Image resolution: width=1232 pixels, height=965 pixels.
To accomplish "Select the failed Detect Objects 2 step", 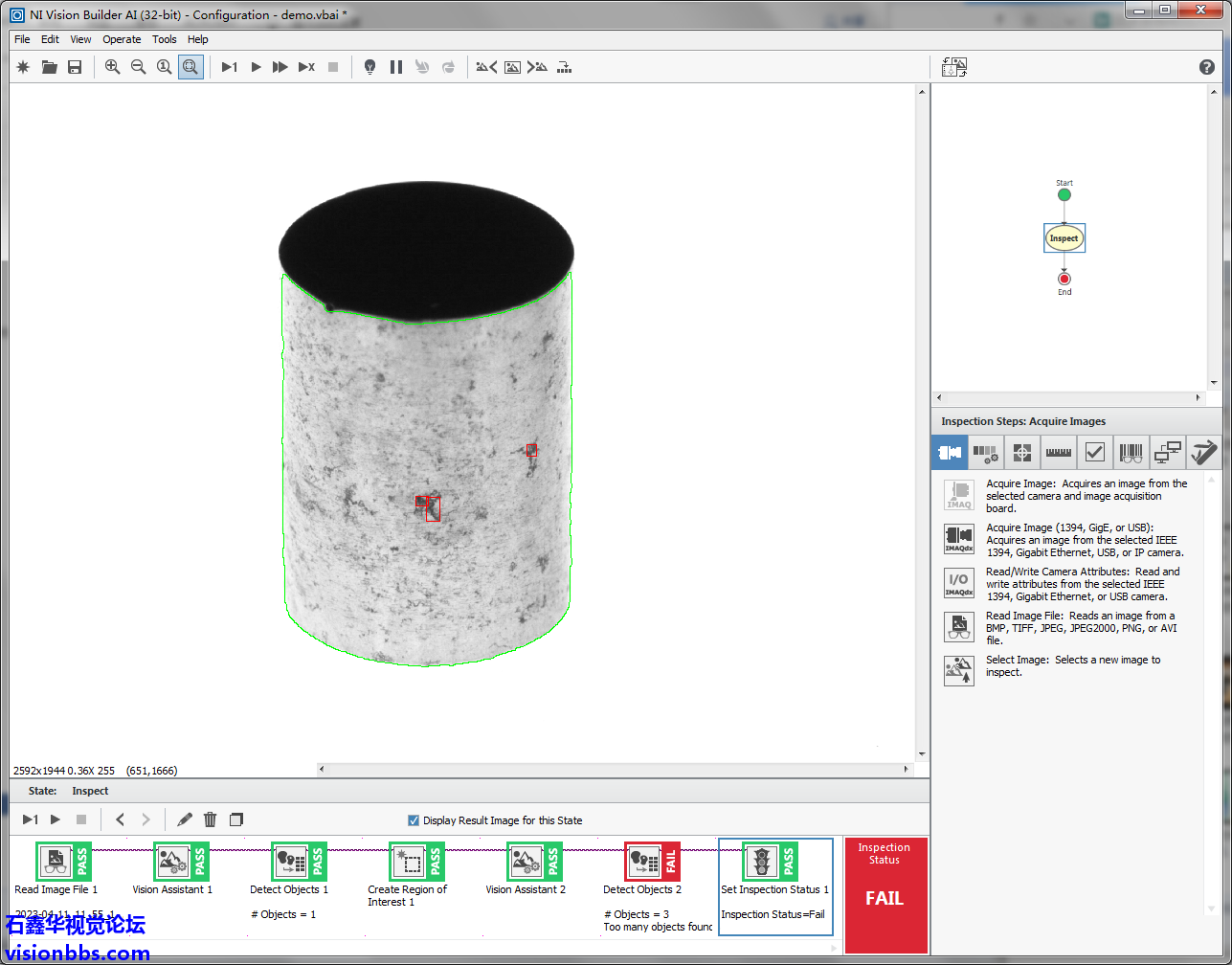I will pyautogui.click(x=652, y=862).
